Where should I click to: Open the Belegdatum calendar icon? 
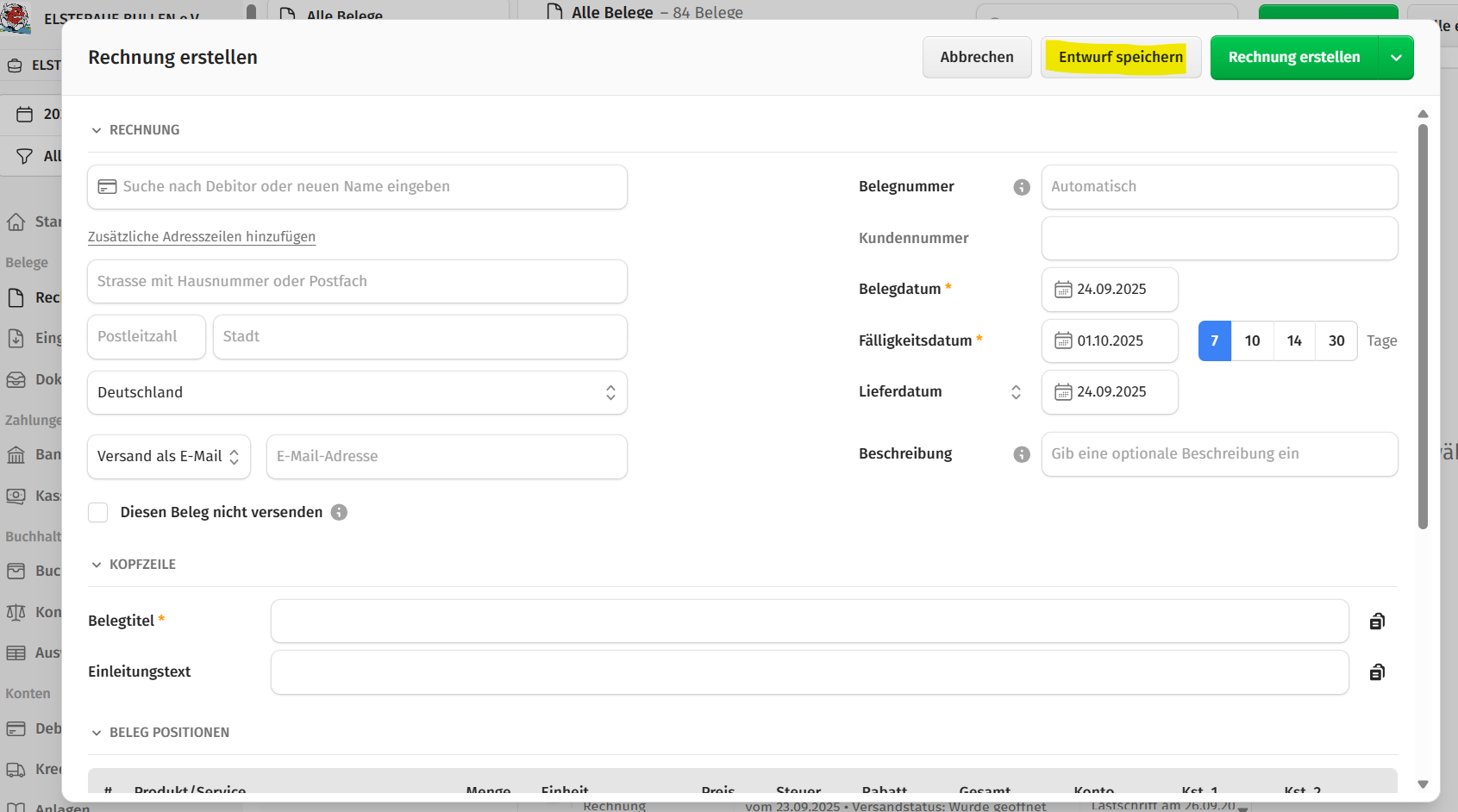(x=1063, y=290)
